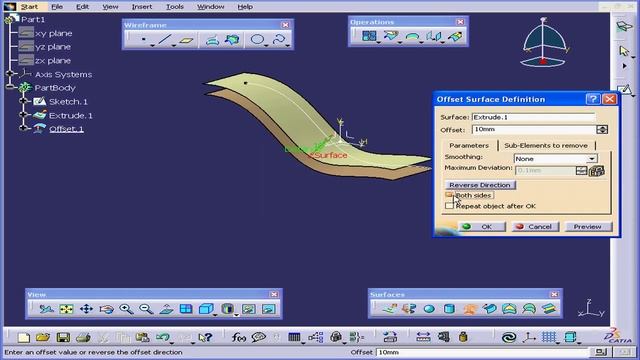The height and width of the screenshot is (360, 640).
Task: Click the Multi-sections surface icon in Surfaces toolbar
Action: point(529,309)
